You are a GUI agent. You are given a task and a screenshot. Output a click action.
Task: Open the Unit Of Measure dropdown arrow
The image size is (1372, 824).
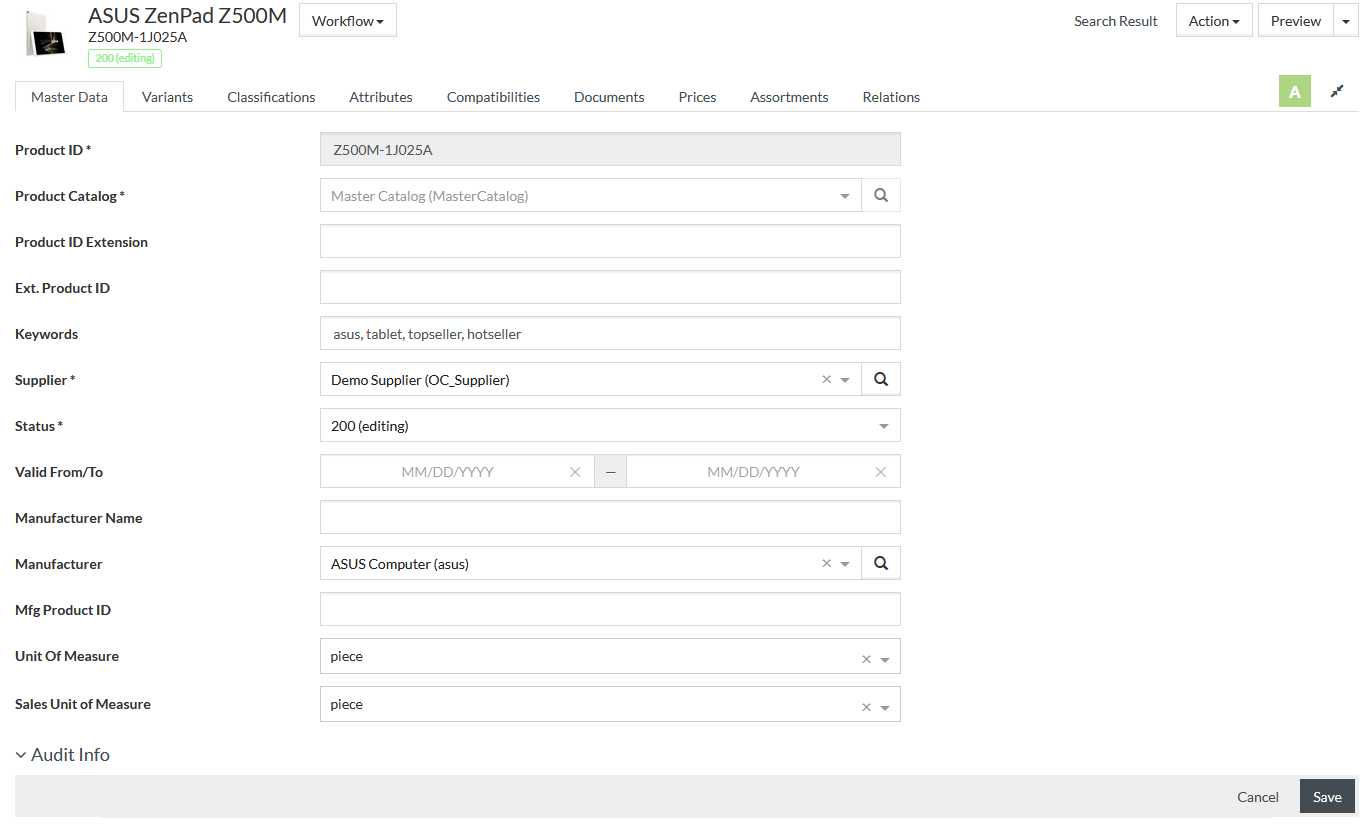[x=885, y=659]
